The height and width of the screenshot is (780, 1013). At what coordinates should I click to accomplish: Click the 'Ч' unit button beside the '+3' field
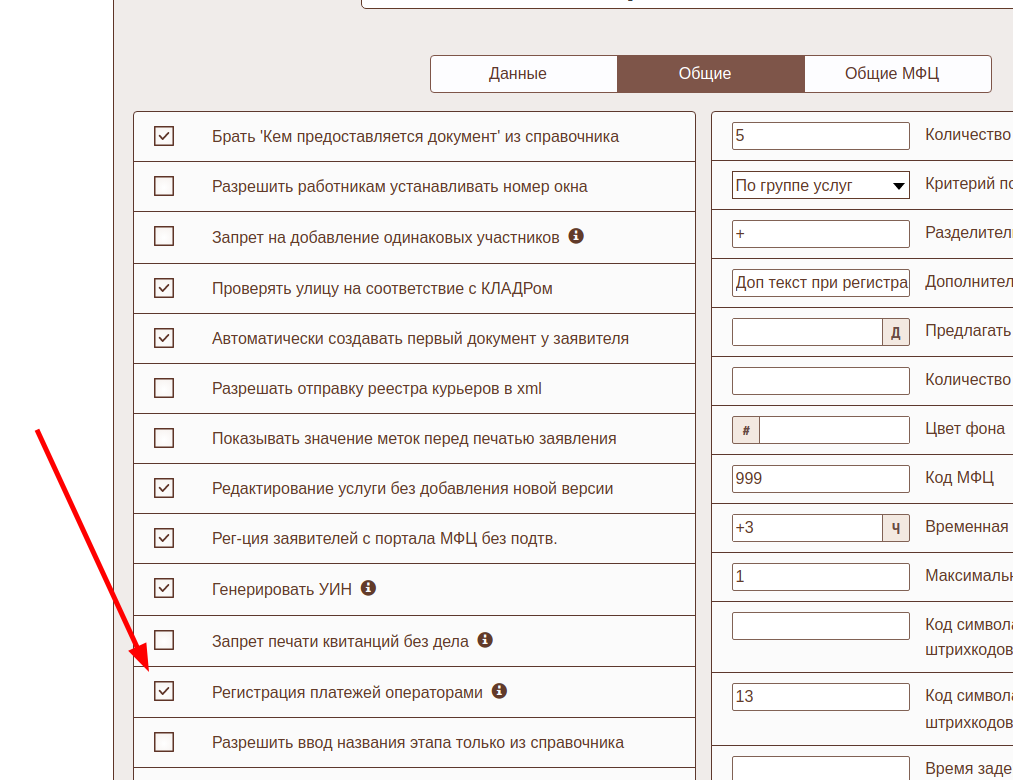tap(895, 528)
